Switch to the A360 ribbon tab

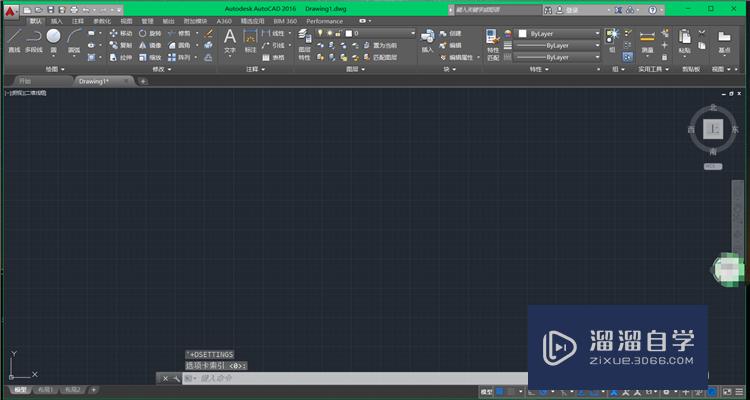click(223, 21)
